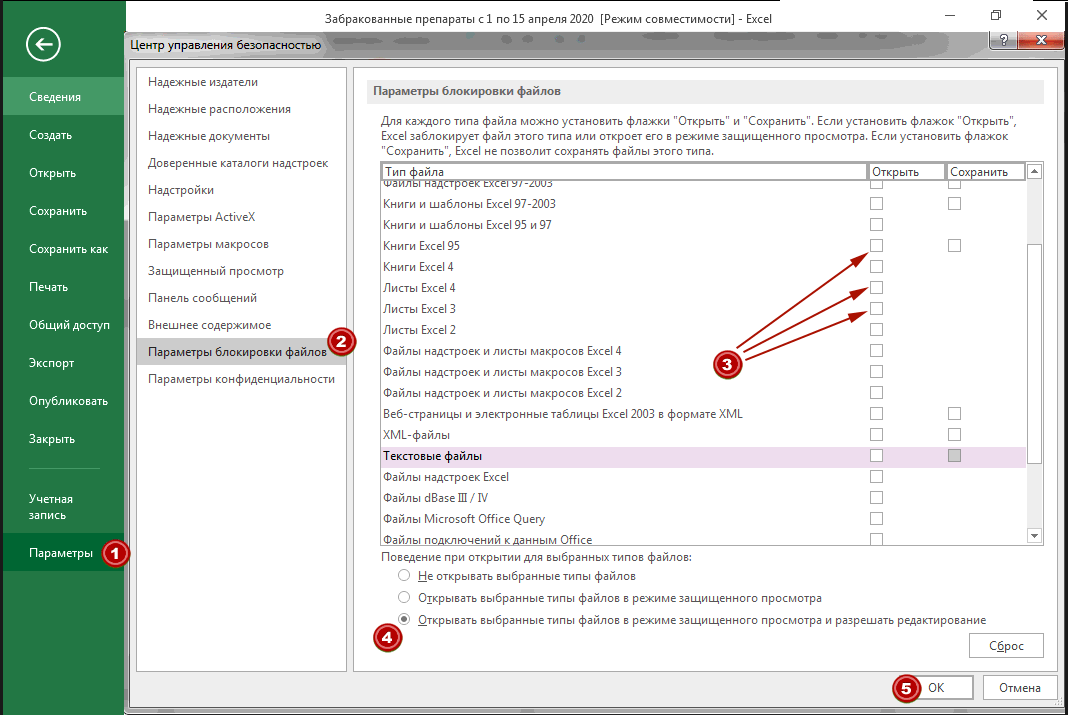Open Общий доступ section

[63, 325]
